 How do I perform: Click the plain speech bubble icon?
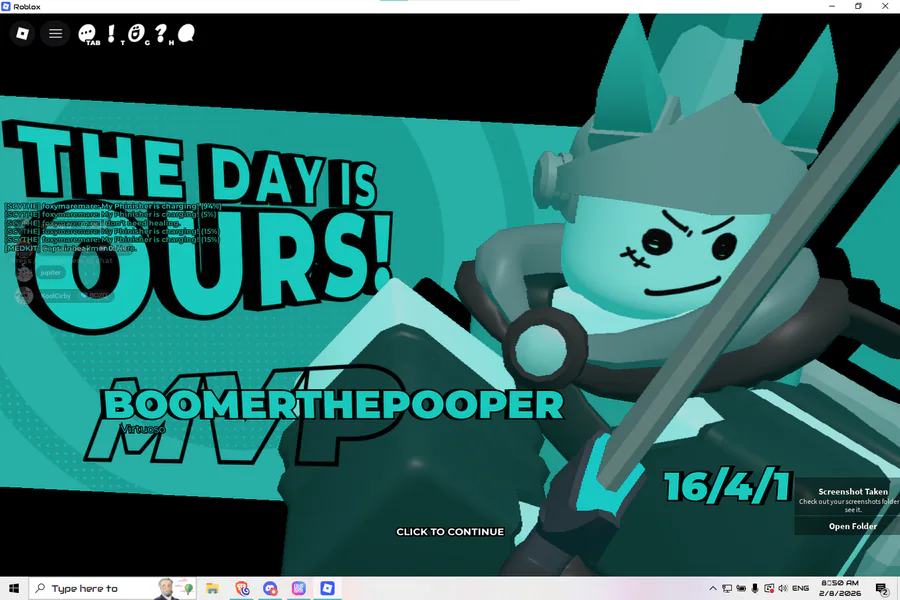186,33
